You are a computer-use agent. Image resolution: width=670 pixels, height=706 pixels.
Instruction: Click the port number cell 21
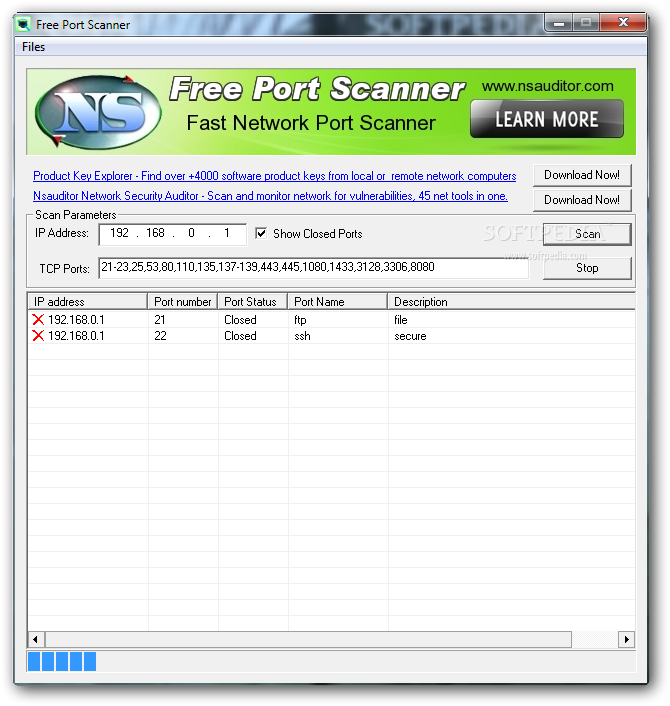coord(160,320)
